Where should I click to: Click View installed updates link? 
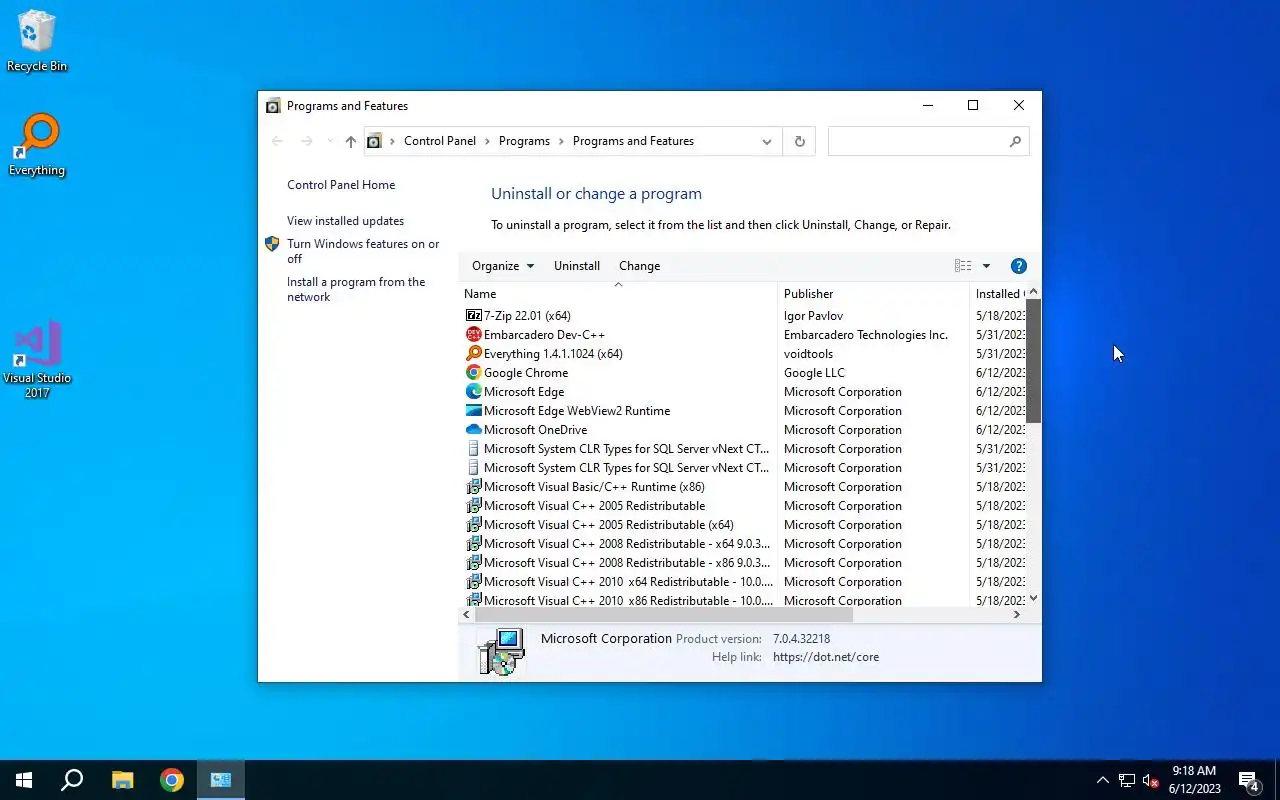tap(346, 221)
